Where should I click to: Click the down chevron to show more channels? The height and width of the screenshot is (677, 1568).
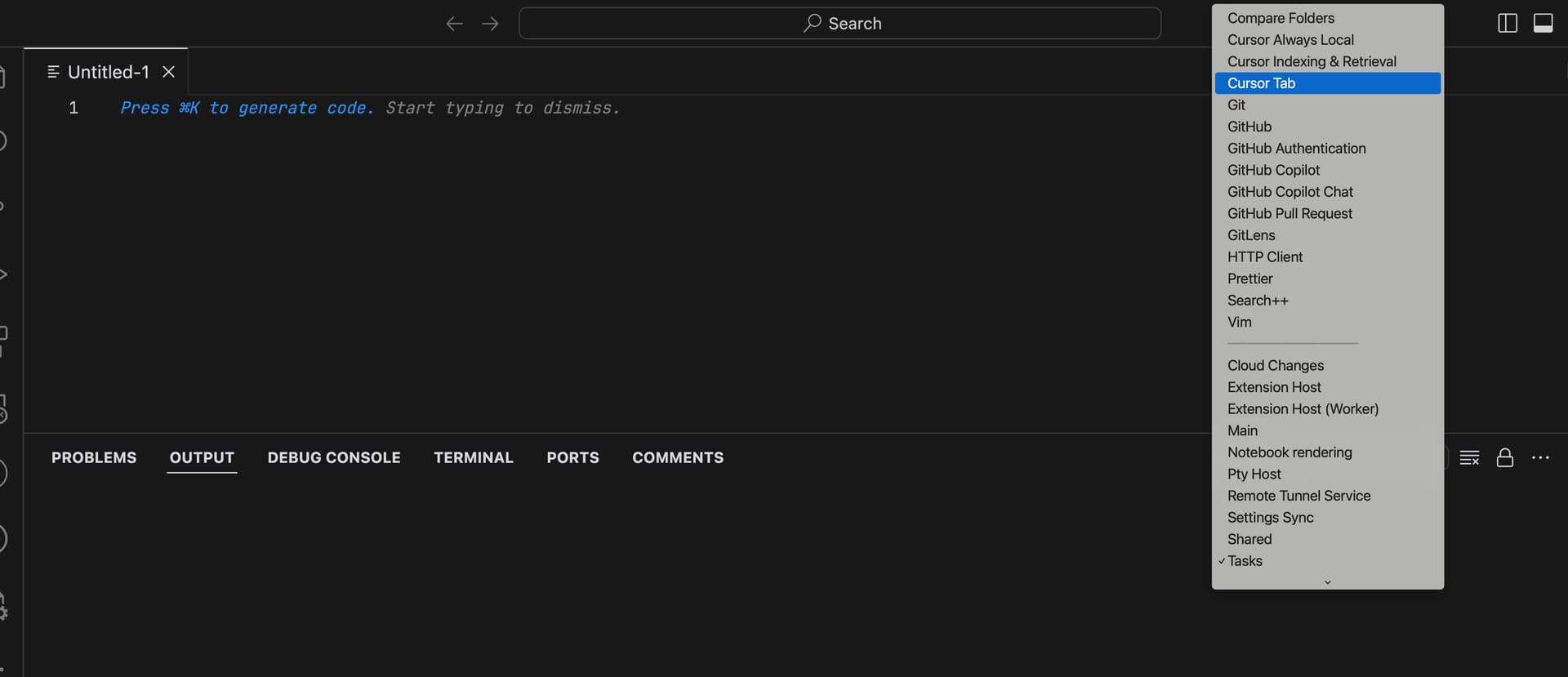pos(1328,582)
